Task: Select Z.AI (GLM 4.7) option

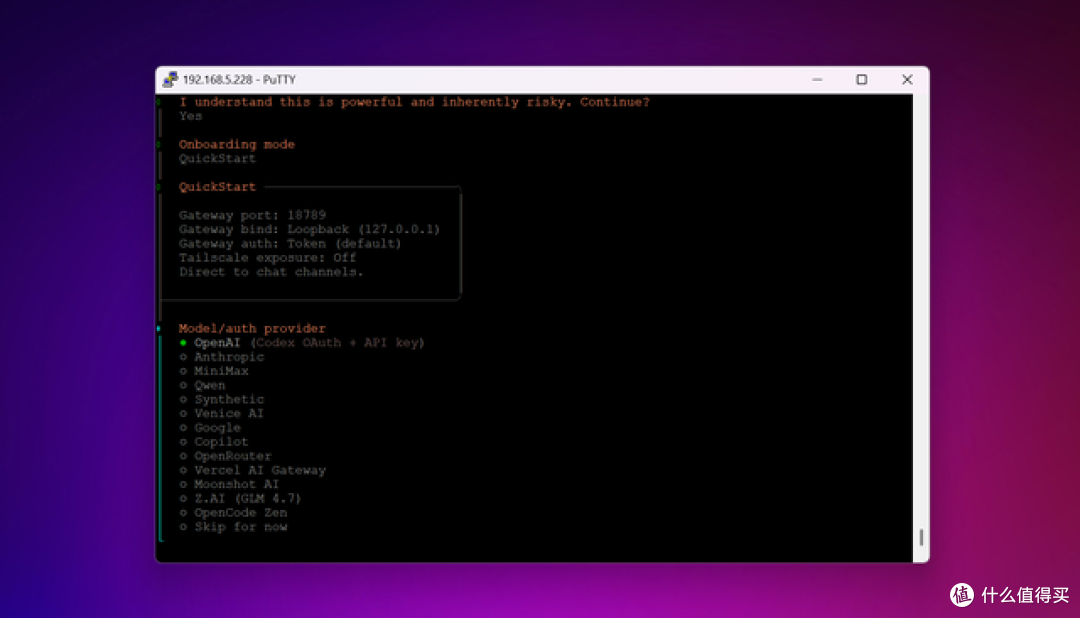Action: tap(240, 498)
